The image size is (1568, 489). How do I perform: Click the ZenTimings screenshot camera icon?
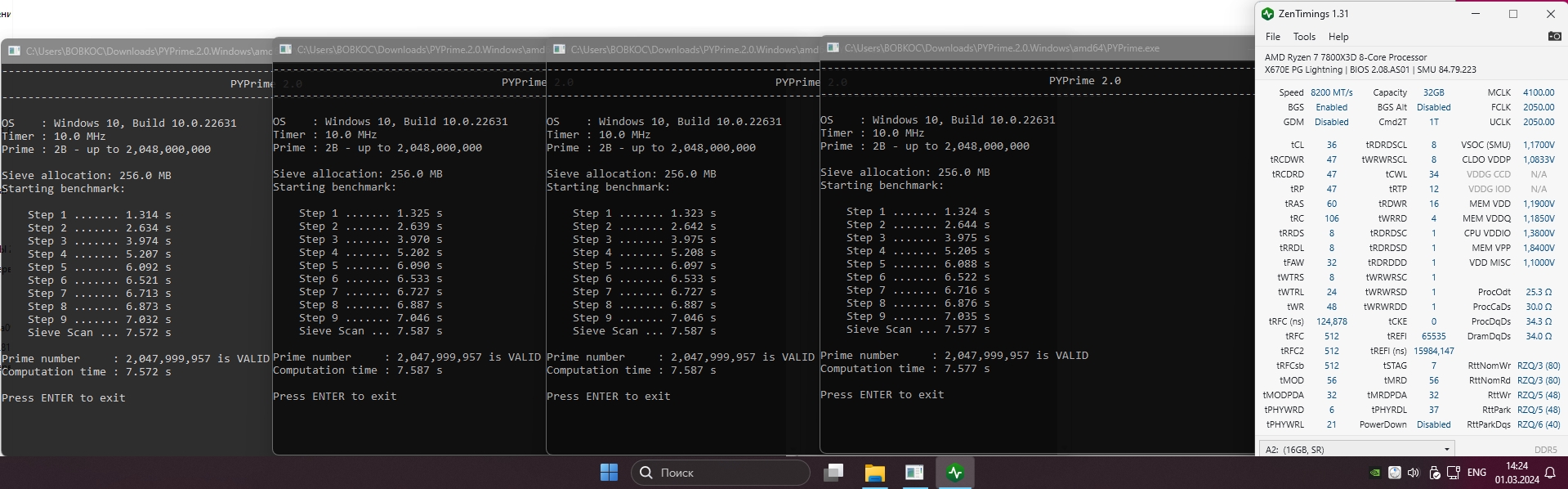click(x=1554, y=36)
